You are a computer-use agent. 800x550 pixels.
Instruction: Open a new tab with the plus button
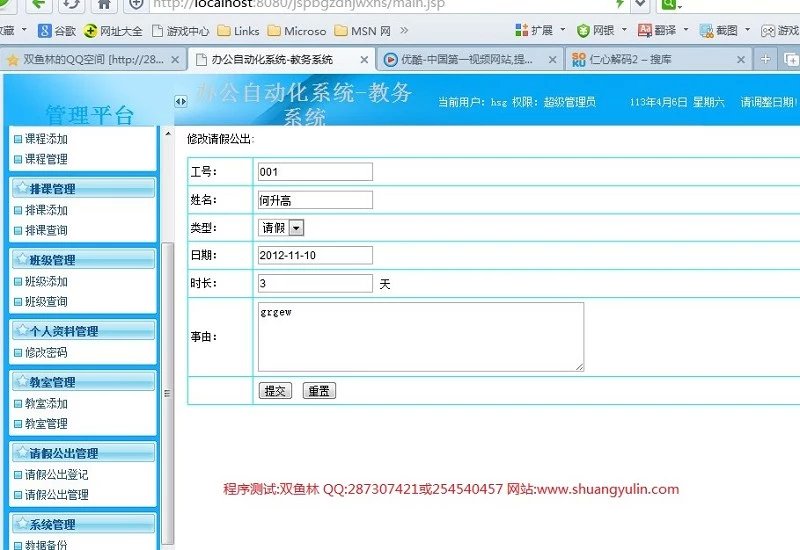click(x=765, y=59)
